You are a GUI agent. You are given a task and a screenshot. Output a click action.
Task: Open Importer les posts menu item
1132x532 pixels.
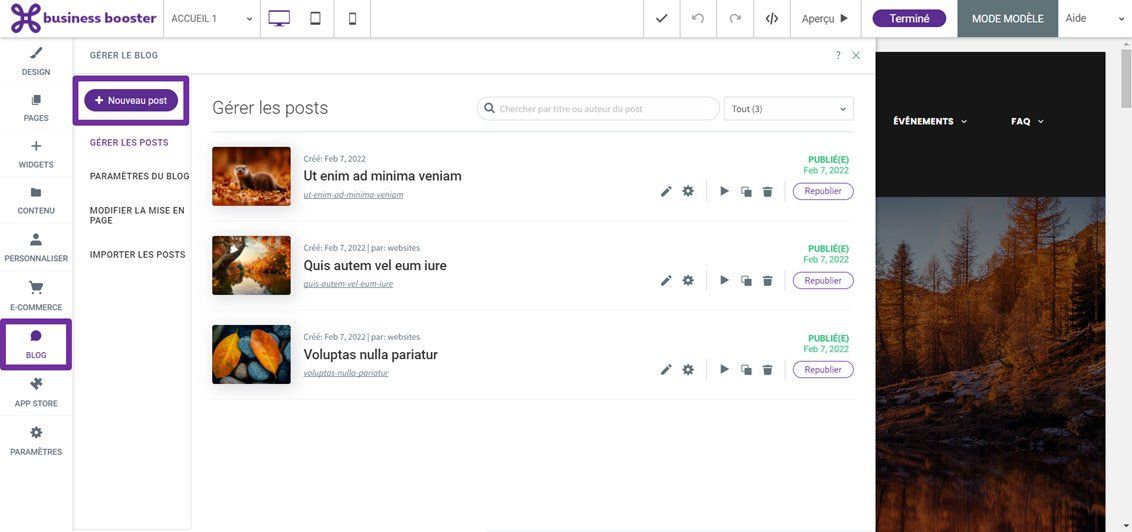pyautogui.click(x=137, y=255)
